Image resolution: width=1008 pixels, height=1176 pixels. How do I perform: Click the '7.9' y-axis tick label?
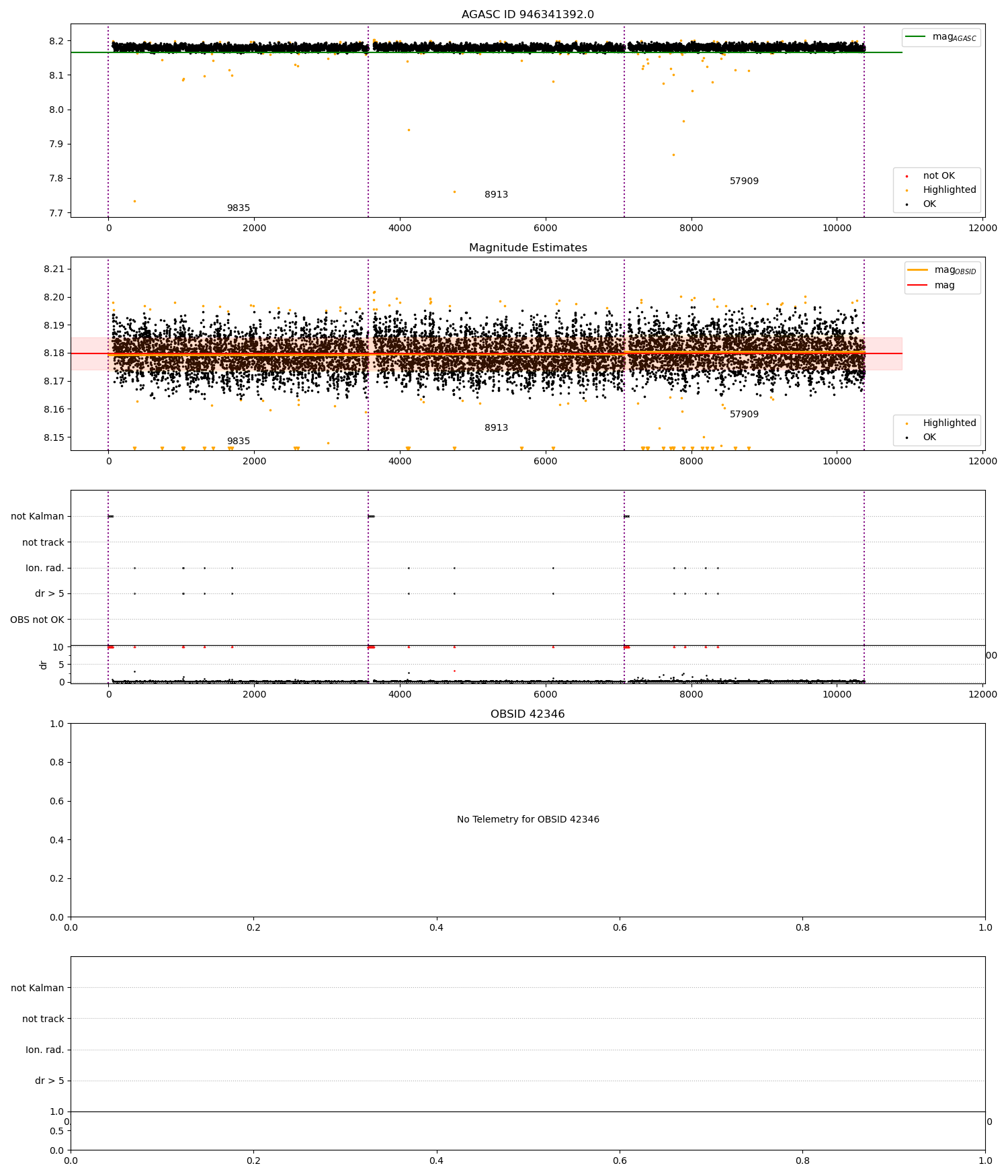tap(56, 144)
